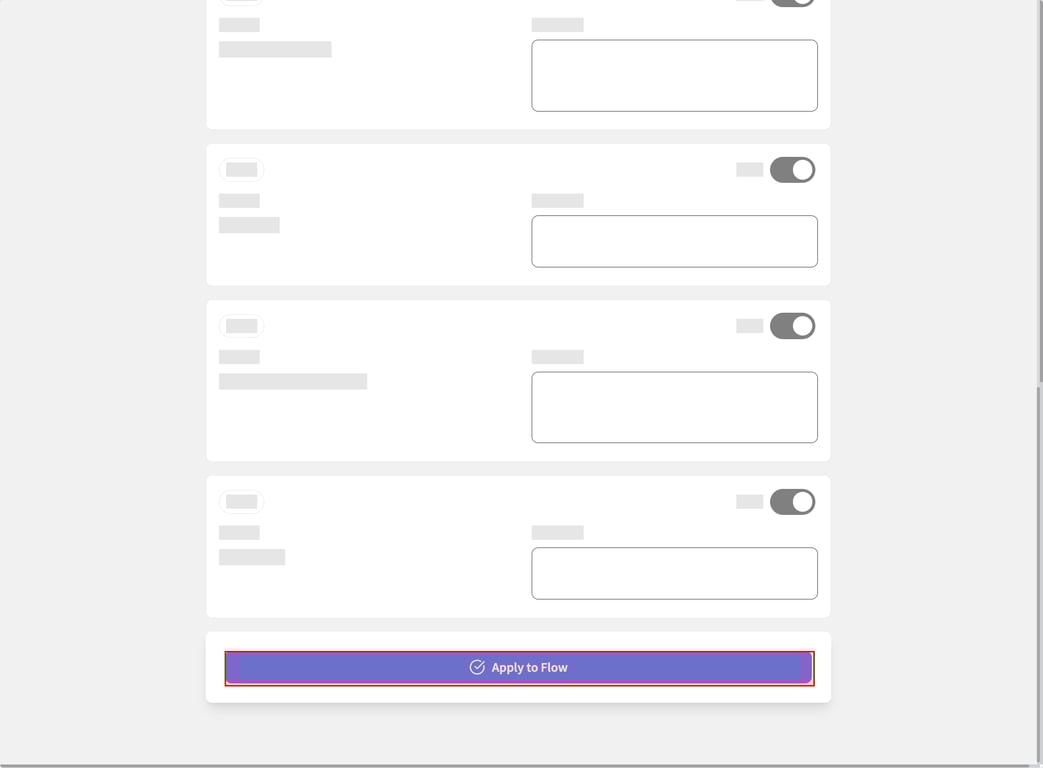Focus the text box in the third card

click(x=674, y=407)
